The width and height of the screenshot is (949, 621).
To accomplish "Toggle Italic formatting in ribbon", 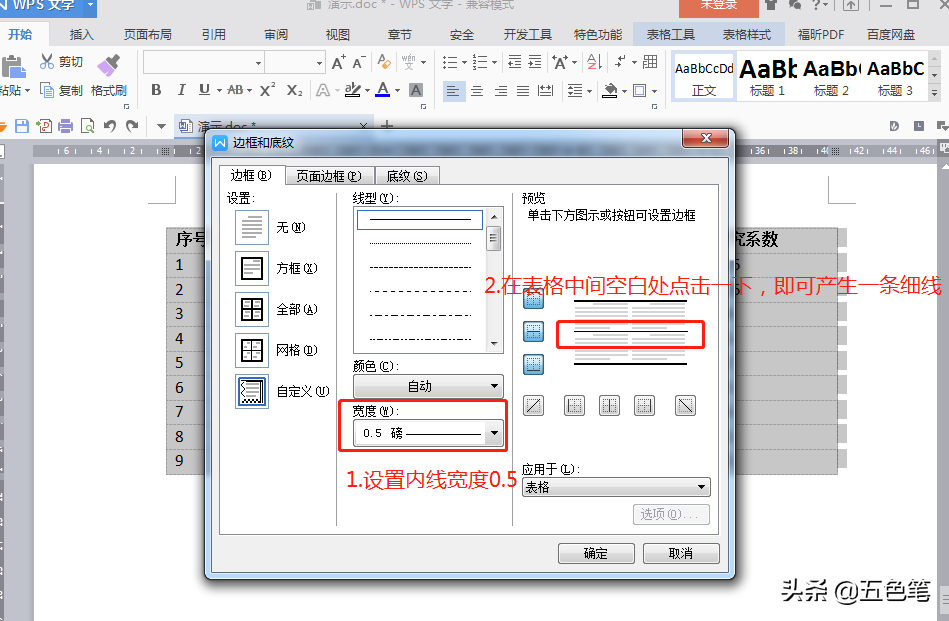I will pos(181,90).
